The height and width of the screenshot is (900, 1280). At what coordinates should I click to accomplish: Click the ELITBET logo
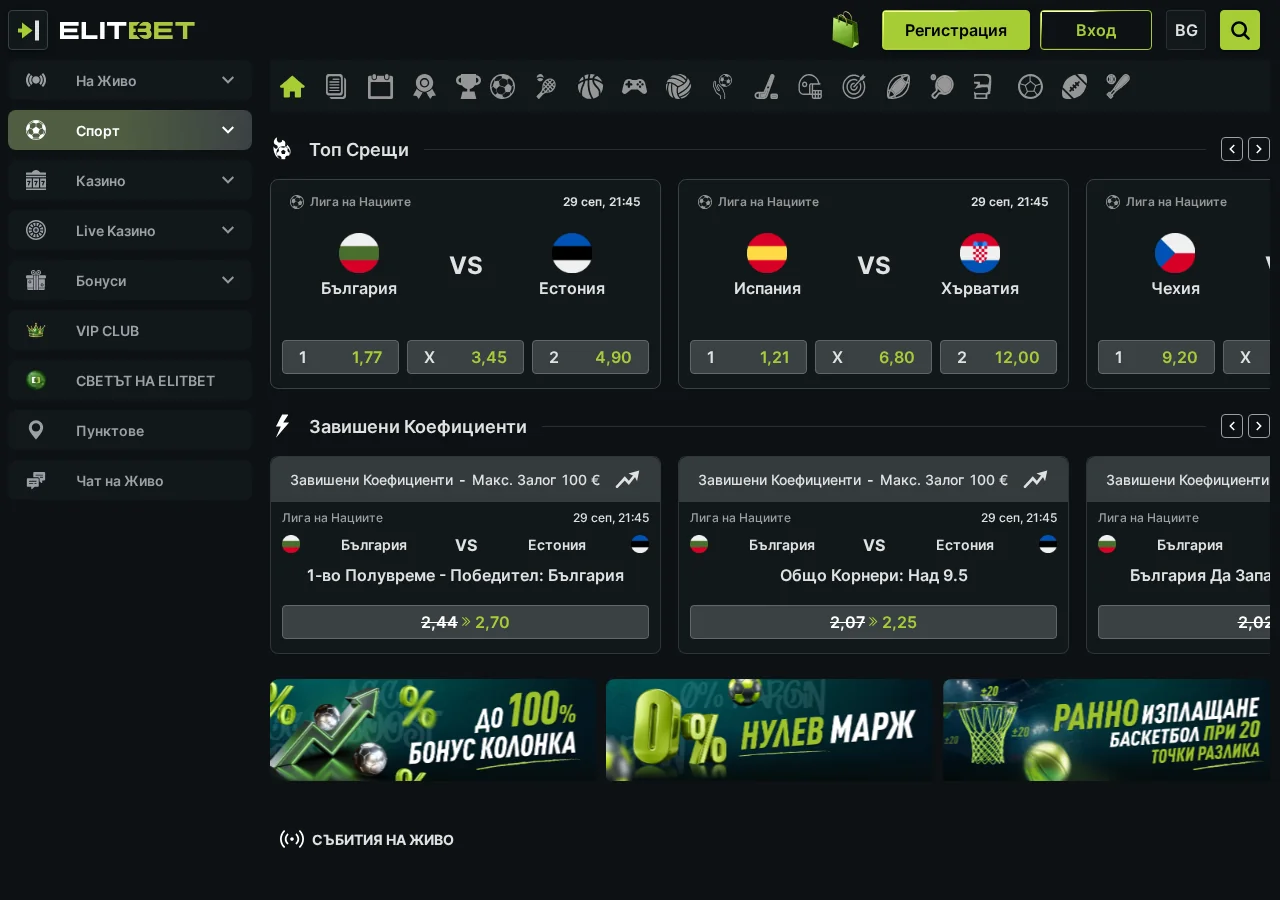pyautogui.click(x=127, y=30)
